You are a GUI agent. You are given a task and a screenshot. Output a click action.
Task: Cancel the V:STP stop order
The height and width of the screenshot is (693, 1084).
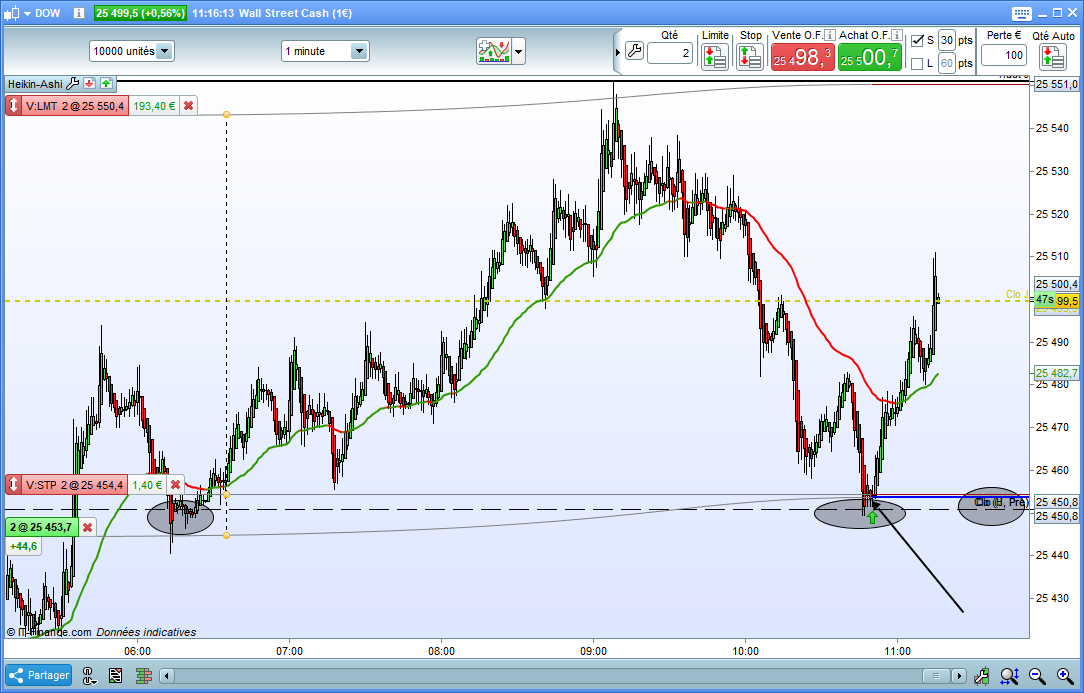pyautogui.click(x=176, y=485)
